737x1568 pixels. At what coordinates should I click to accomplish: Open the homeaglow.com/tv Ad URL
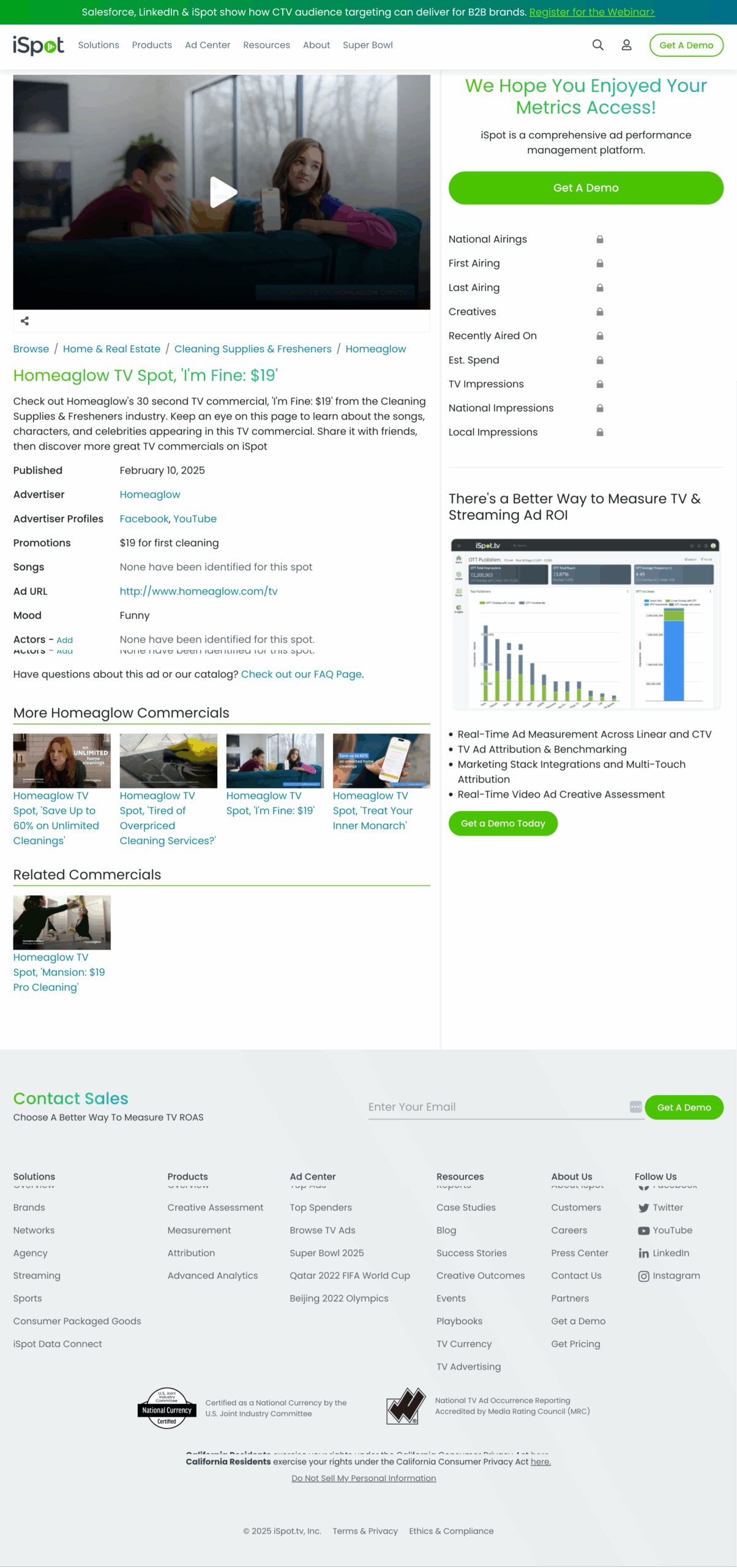(198, 592)
